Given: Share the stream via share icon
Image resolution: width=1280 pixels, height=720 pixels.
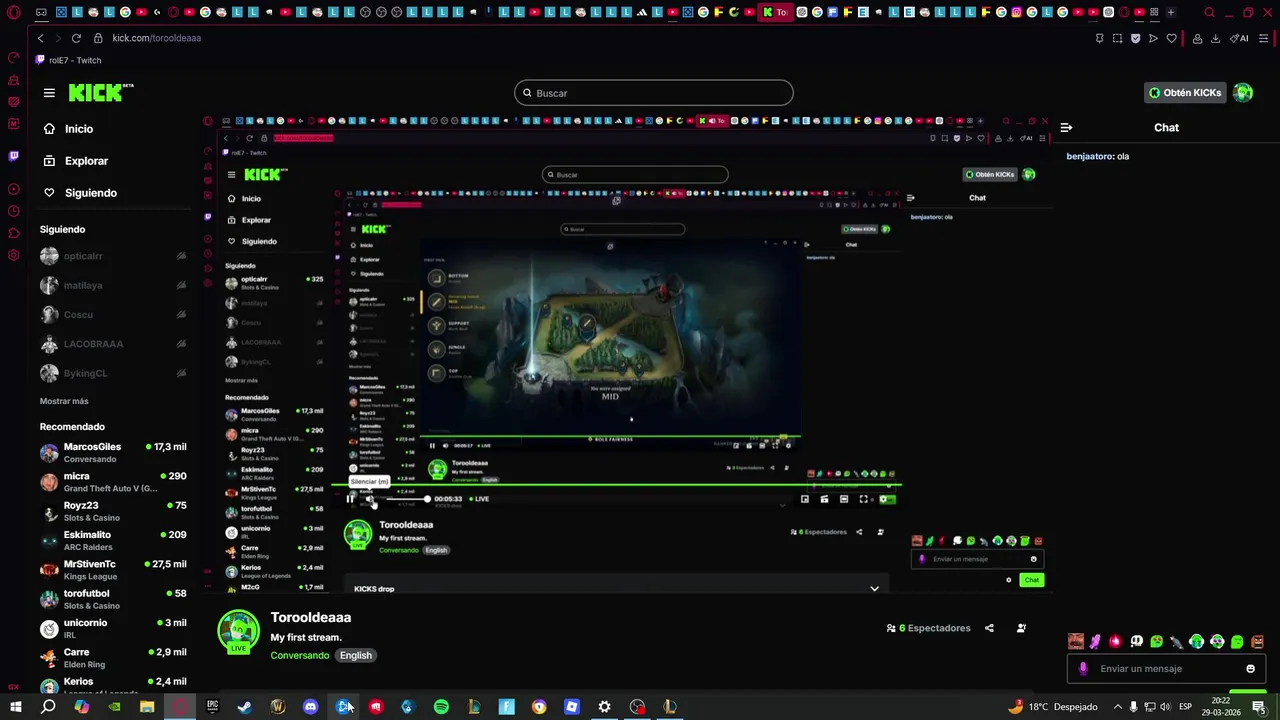Looking at the screenshot, I should coord(989,628).
